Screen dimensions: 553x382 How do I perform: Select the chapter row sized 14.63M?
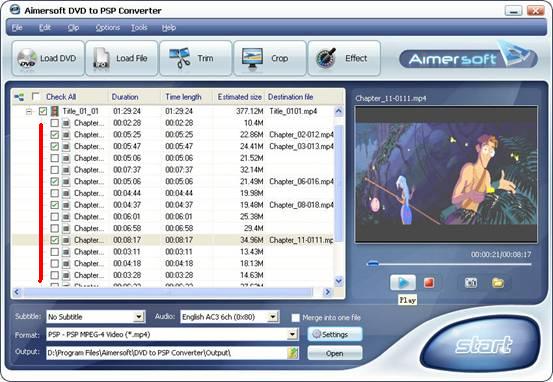point(173,275)
